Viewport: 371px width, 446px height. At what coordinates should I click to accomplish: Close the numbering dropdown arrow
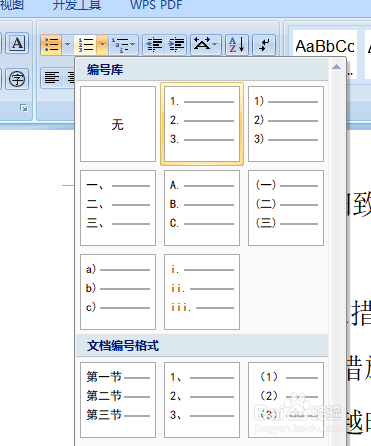pos(103,44)
